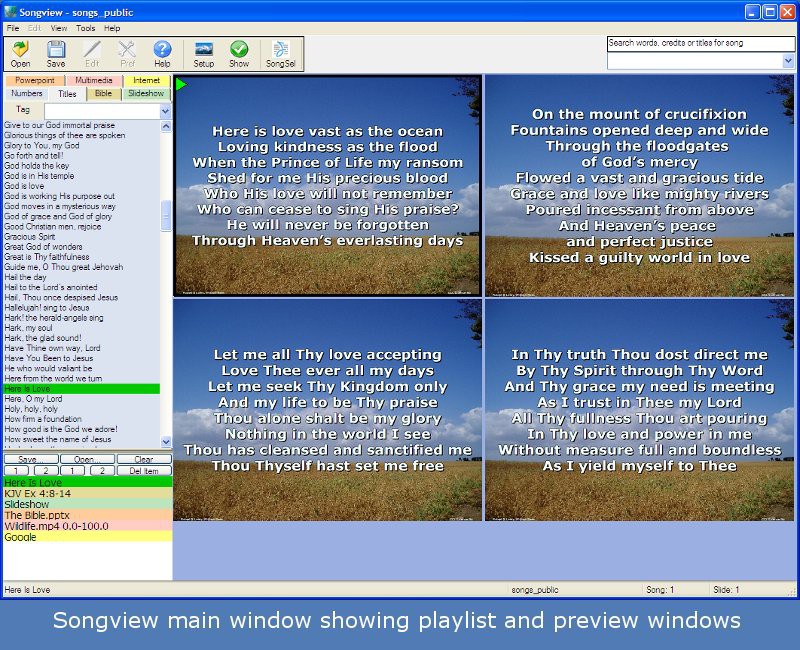This screenshot has height=650, width=800.
Task: Open the Setup toolbar icon
Action: 204,54
